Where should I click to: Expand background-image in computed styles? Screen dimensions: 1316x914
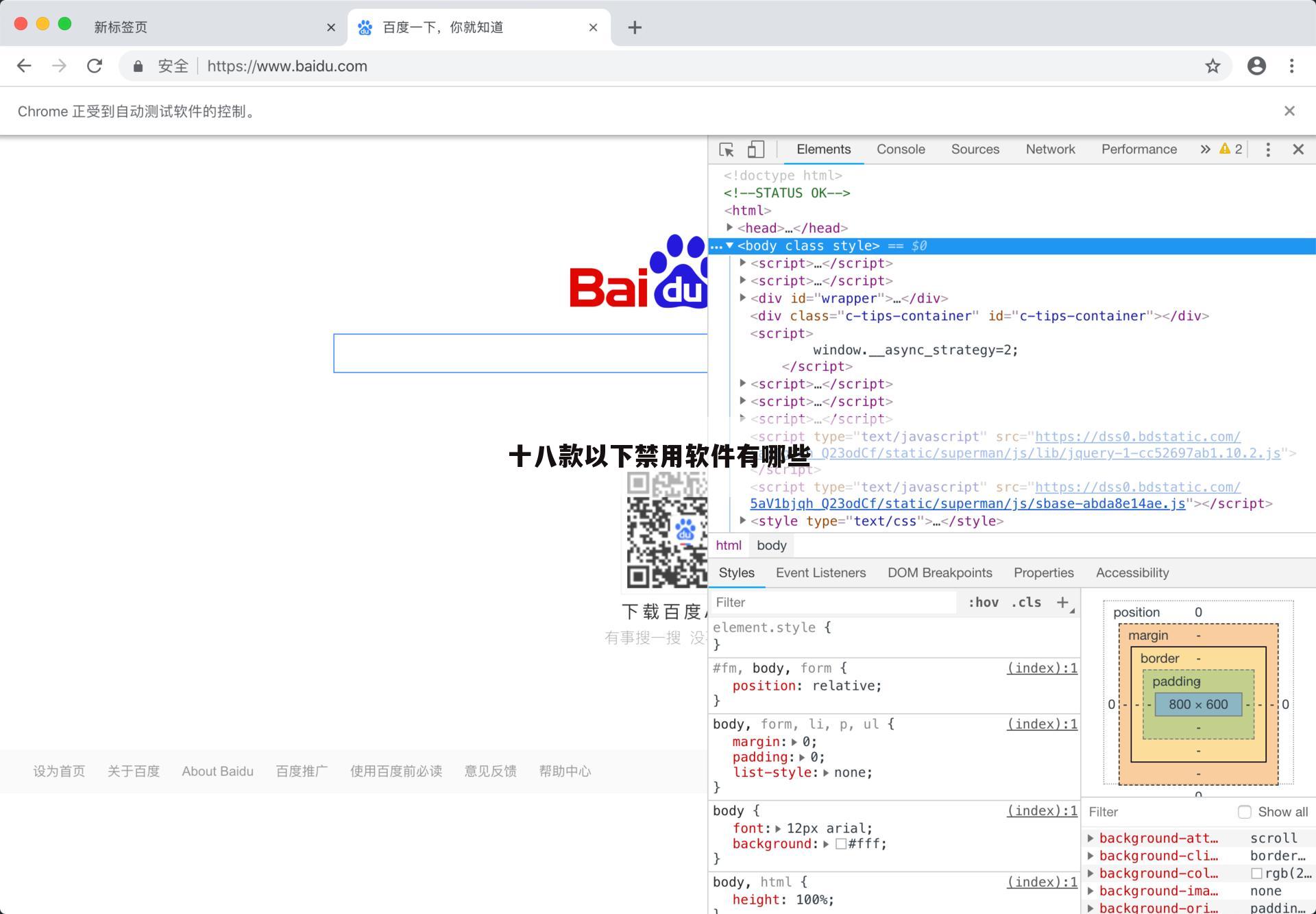pyautogui.click(x=1090, y=891)
